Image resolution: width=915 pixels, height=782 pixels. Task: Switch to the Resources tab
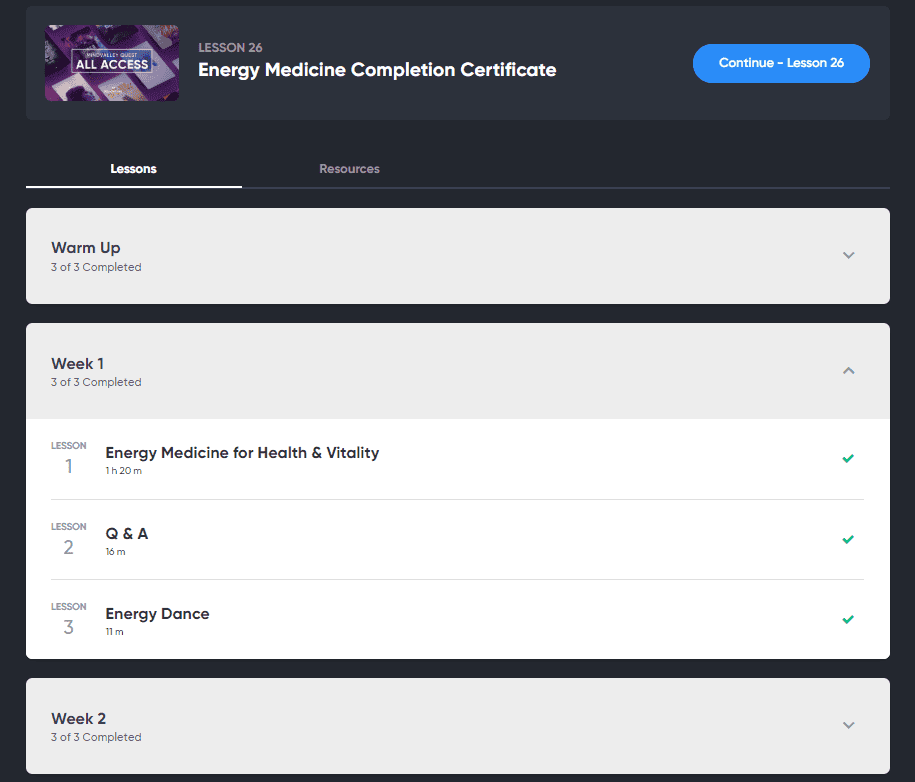349,169
